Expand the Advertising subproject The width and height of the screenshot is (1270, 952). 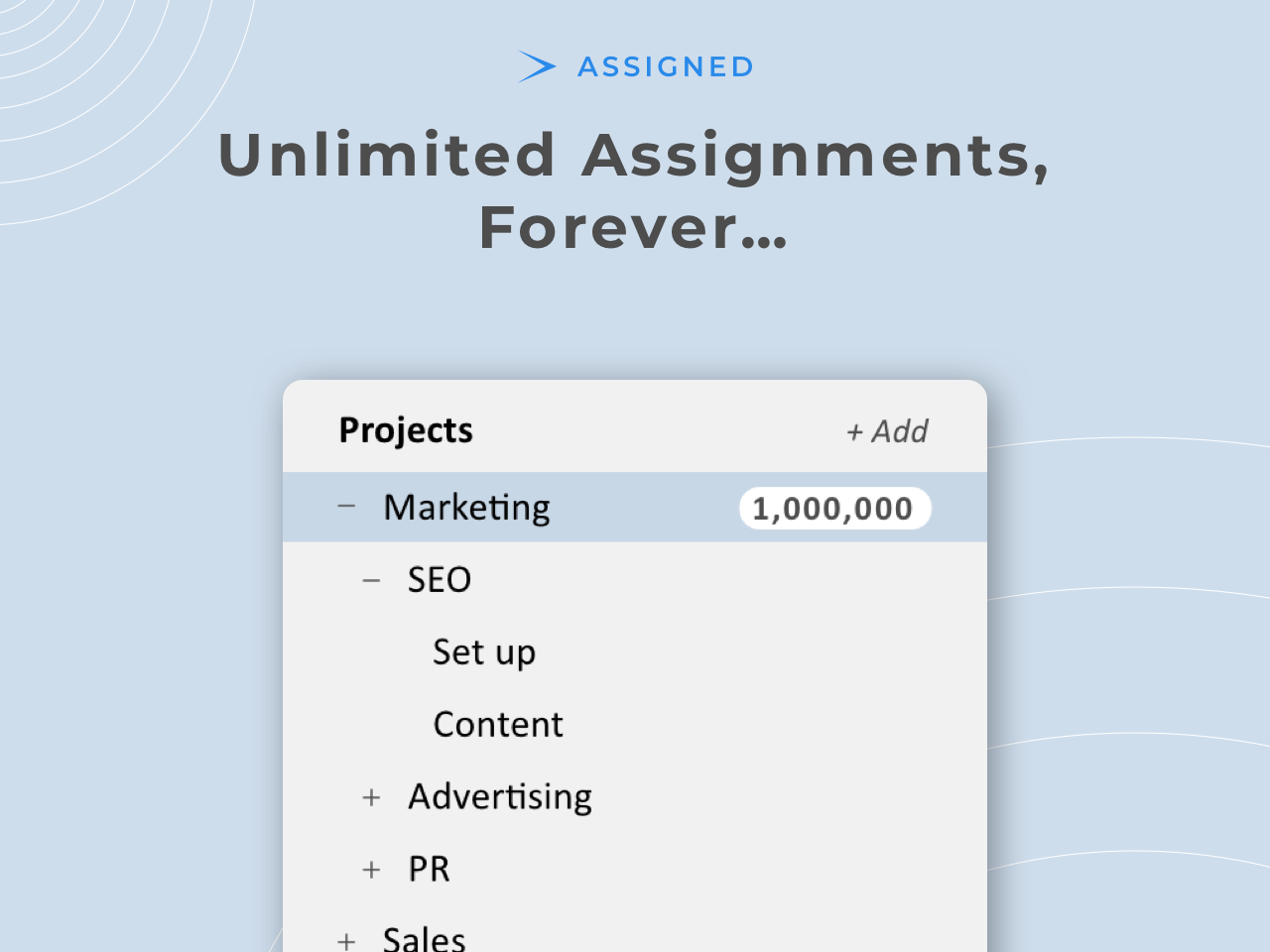click(x=371, y=797)
